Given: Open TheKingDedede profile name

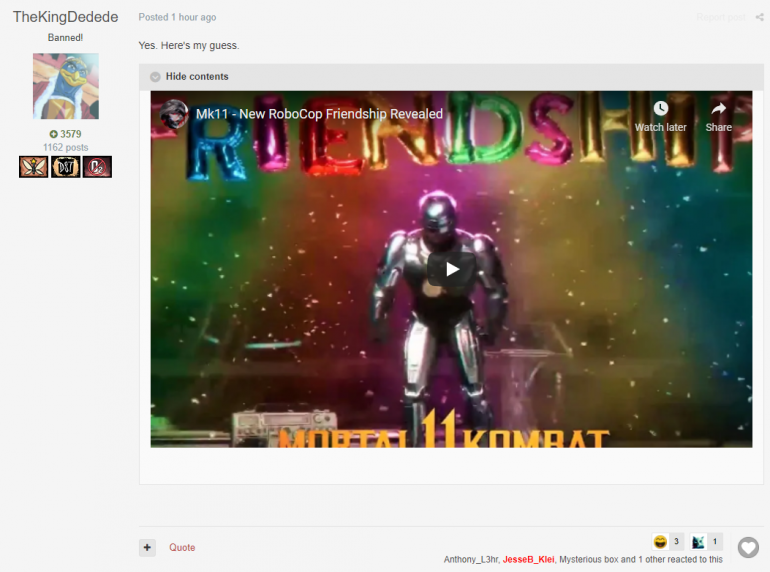Looking at the screenshot, I should point(65,17).
